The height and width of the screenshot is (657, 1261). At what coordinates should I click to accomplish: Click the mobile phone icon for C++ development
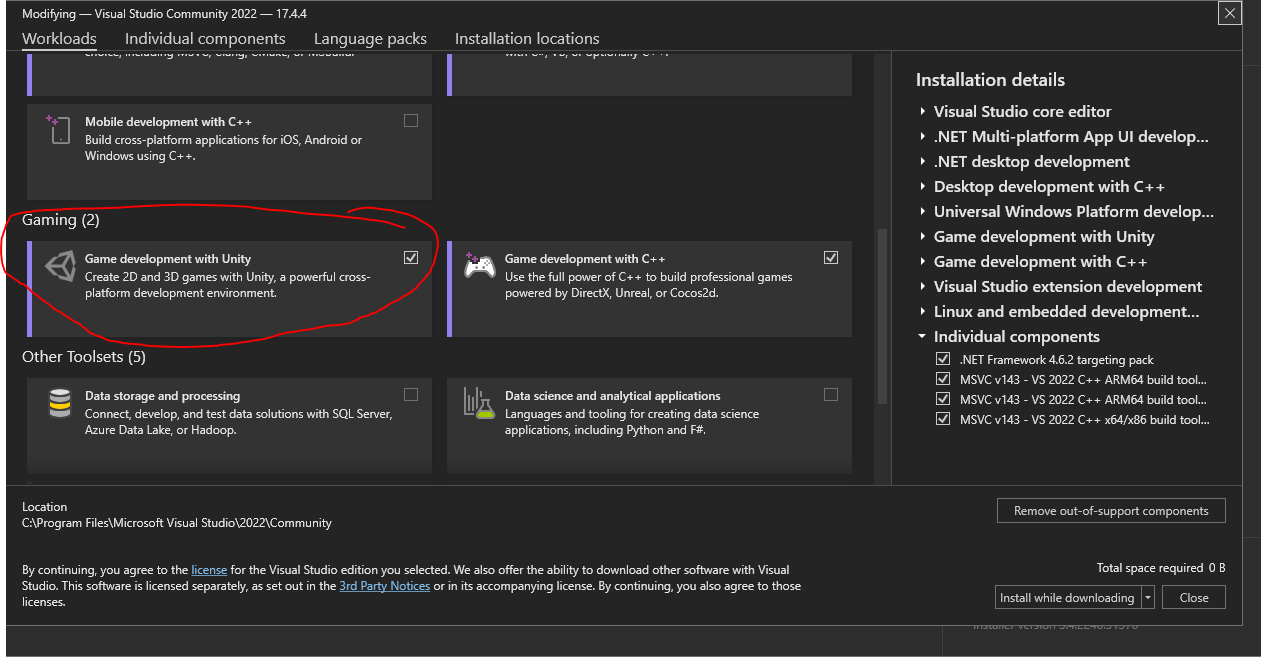pyautogui.click(x=58, y=130)
